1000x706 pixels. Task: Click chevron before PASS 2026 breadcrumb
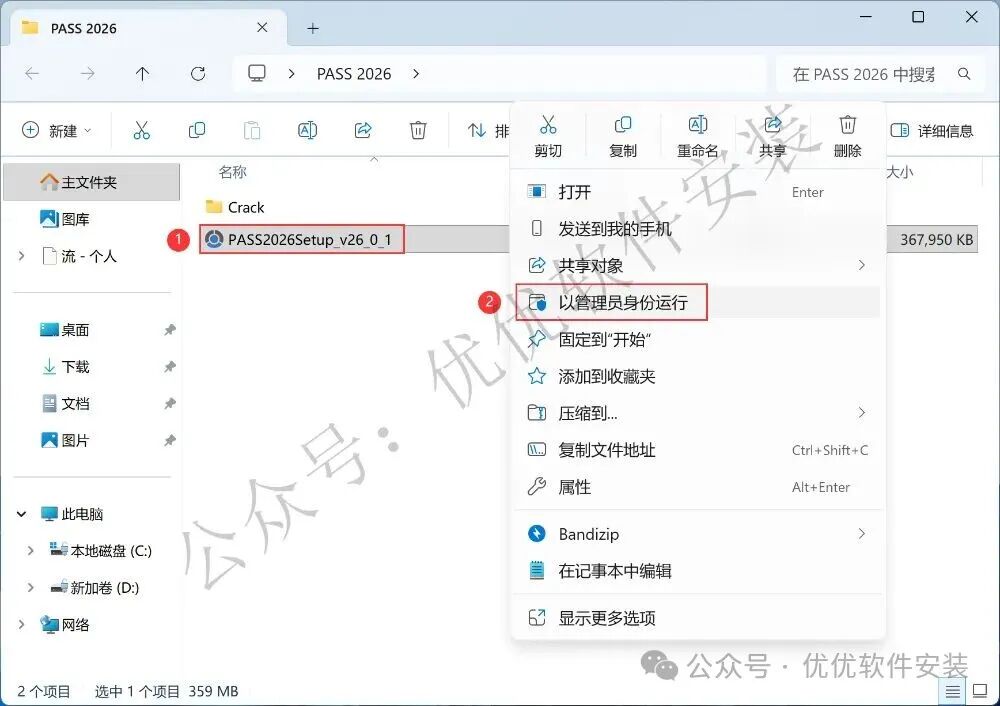pyautogui.click(x=291, y=74)
